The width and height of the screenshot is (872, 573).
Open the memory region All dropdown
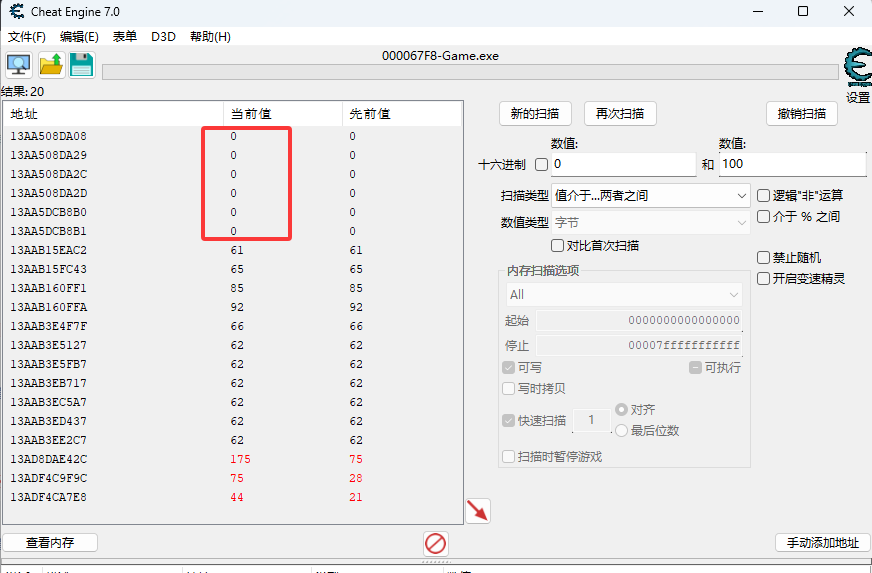click(x=624, y=295)
